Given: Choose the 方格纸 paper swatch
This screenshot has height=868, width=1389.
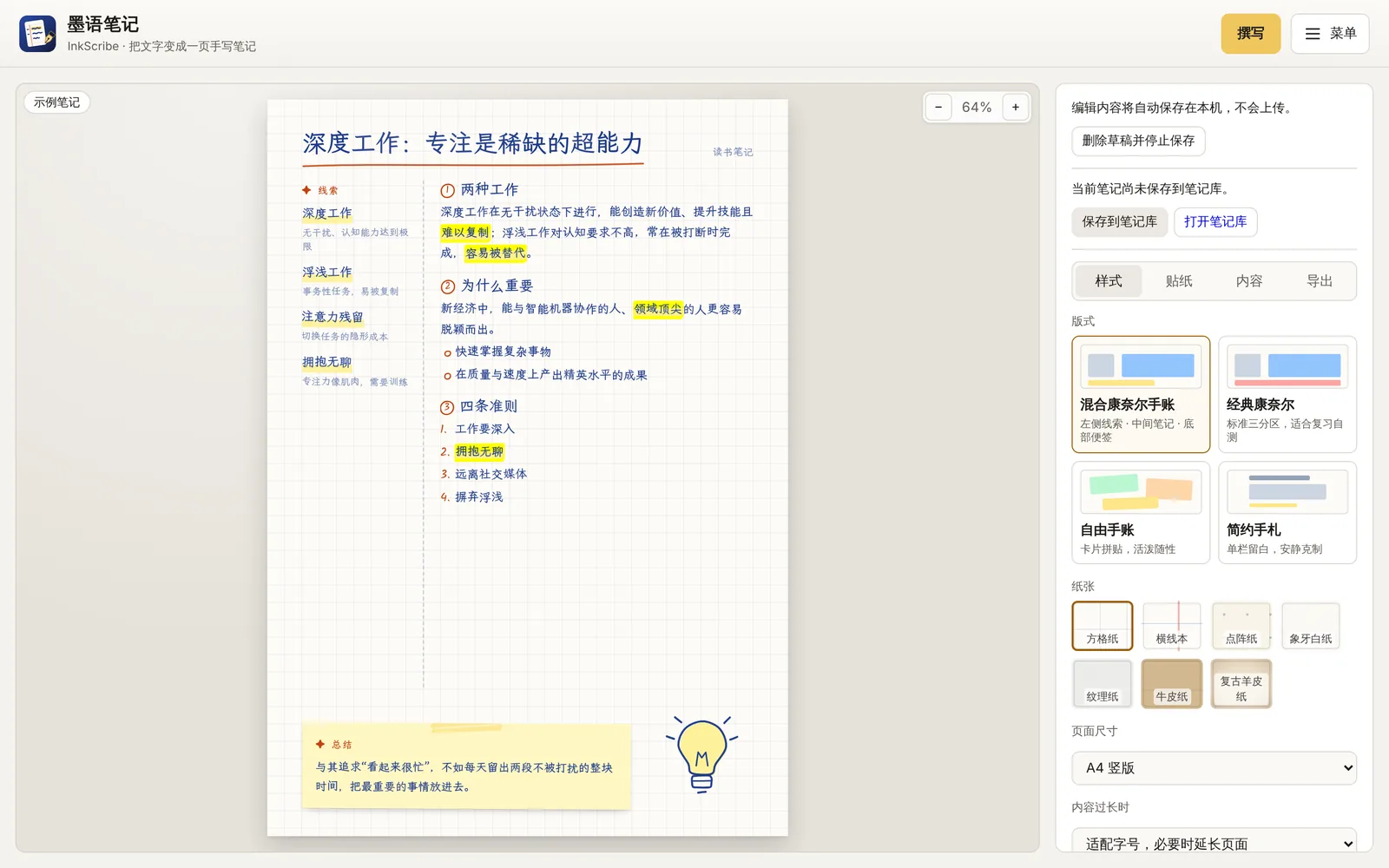Looking at the screenshot, I should coord(1103,626).
